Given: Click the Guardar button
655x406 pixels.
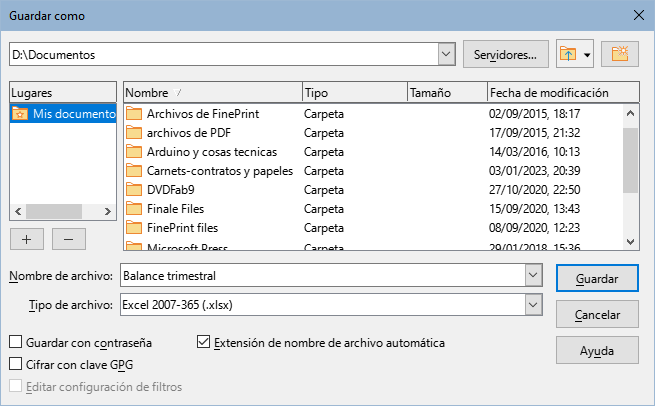Looking at the screenshot, I should 597,278.
